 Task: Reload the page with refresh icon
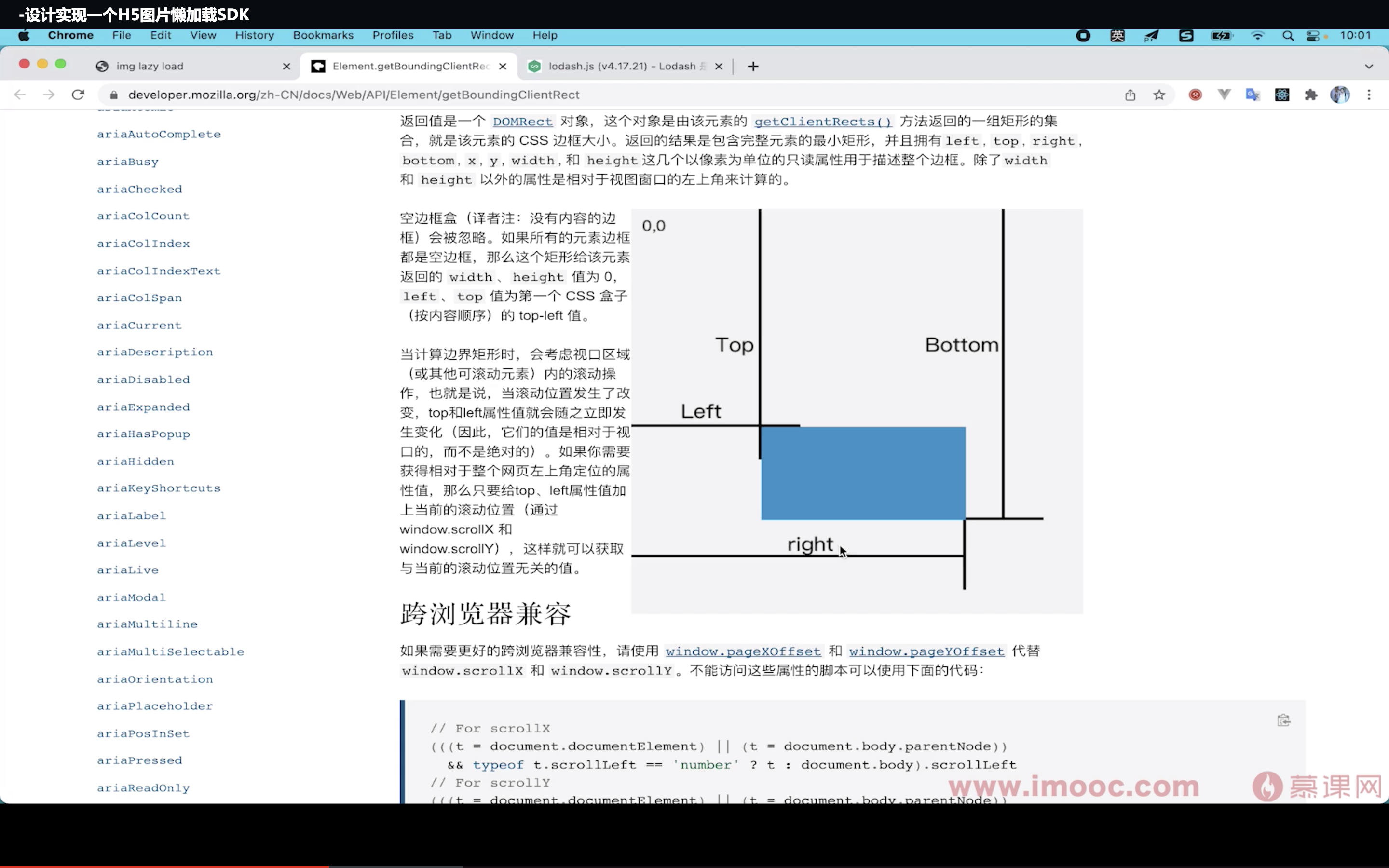point(78,95)
